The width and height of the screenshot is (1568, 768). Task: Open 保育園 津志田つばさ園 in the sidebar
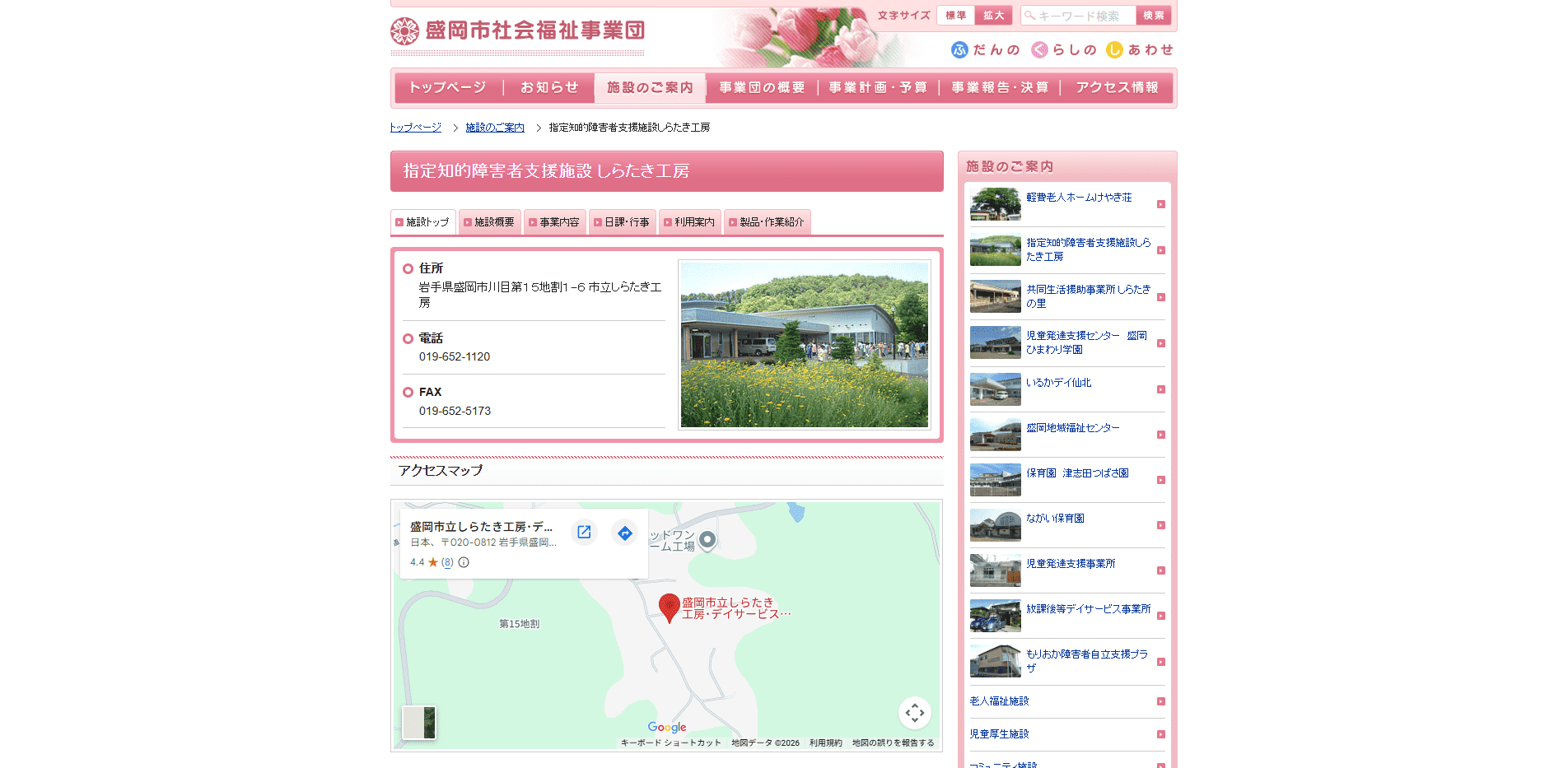[1077, 473]
